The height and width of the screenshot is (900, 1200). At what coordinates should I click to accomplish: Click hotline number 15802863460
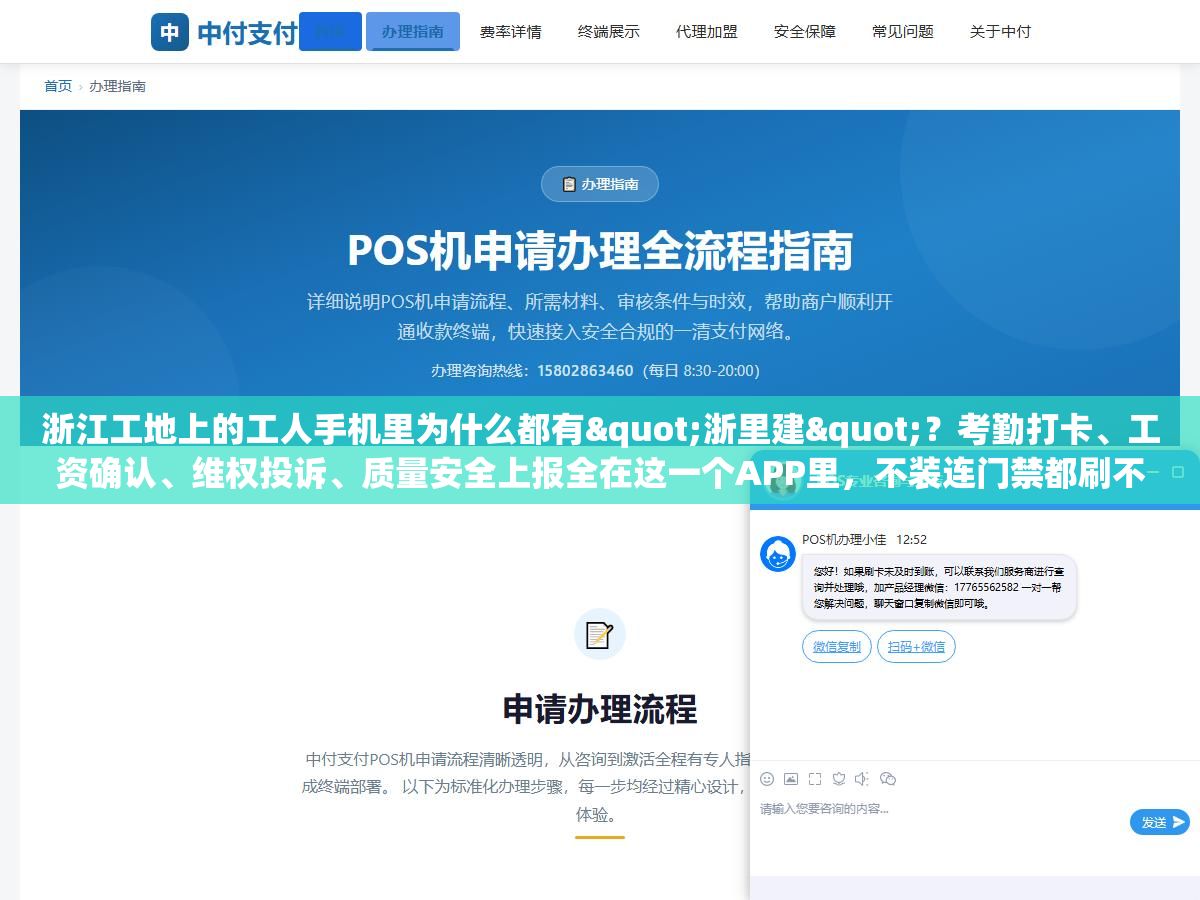pos(585,370)
